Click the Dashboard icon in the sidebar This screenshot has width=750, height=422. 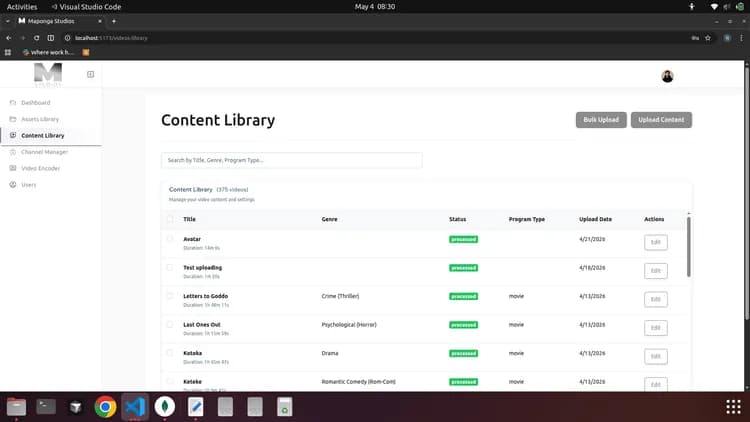13,103
